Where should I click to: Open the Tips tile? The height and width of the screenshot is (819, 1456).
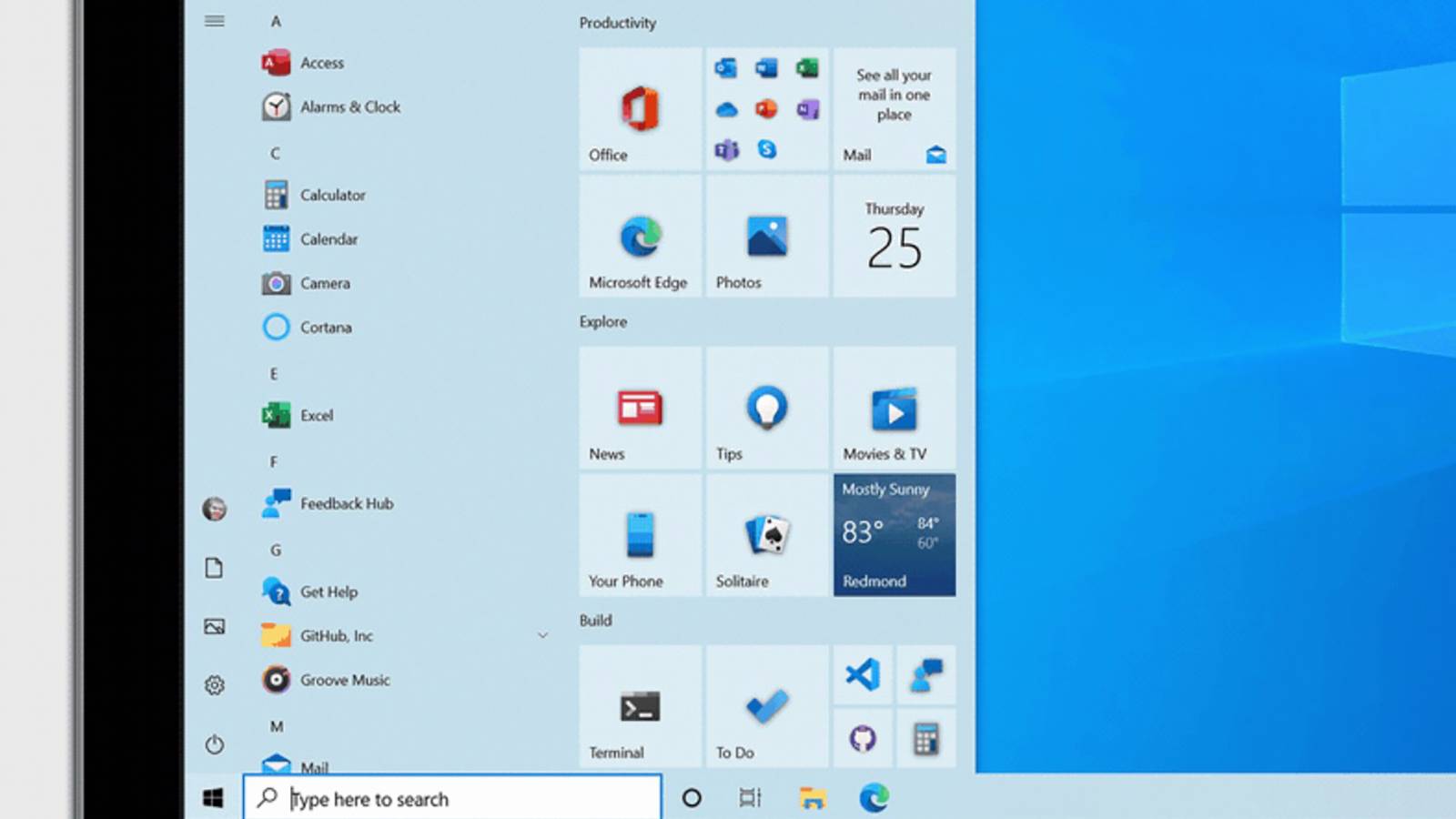tap(767, 407)
